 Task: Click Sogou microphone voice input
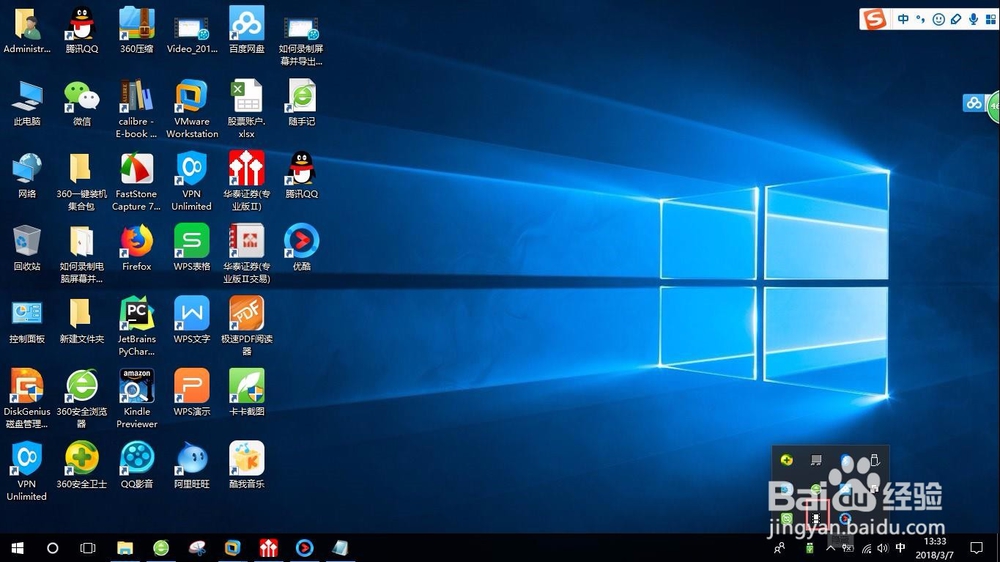973,19
